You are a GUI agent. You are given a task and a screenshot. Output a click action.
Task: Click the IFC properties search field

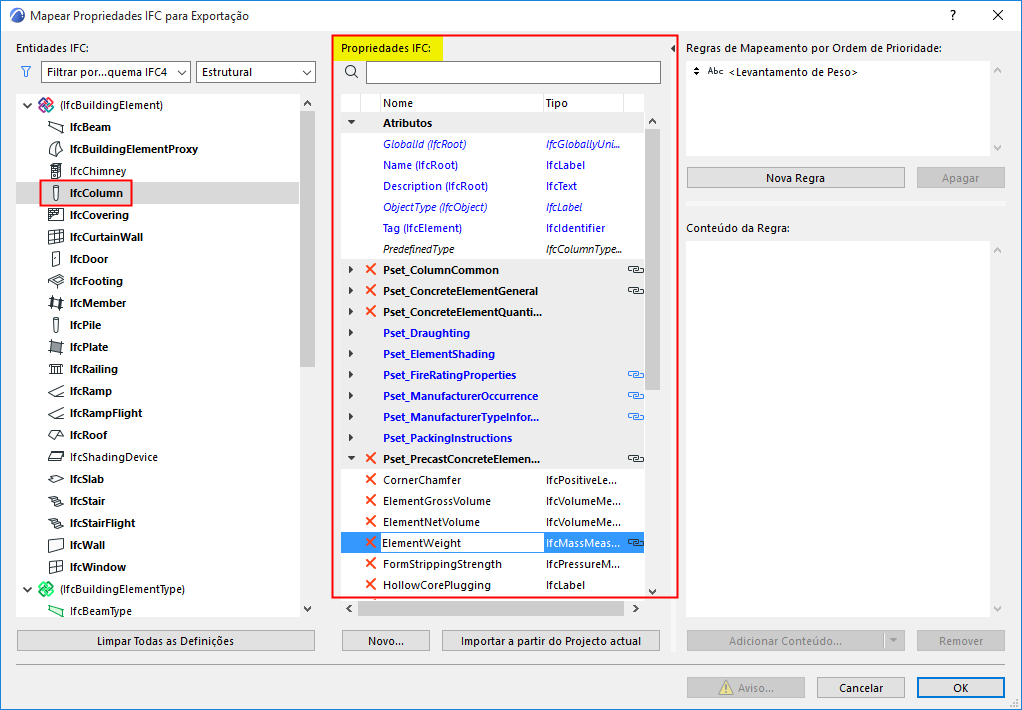point(513,72)
